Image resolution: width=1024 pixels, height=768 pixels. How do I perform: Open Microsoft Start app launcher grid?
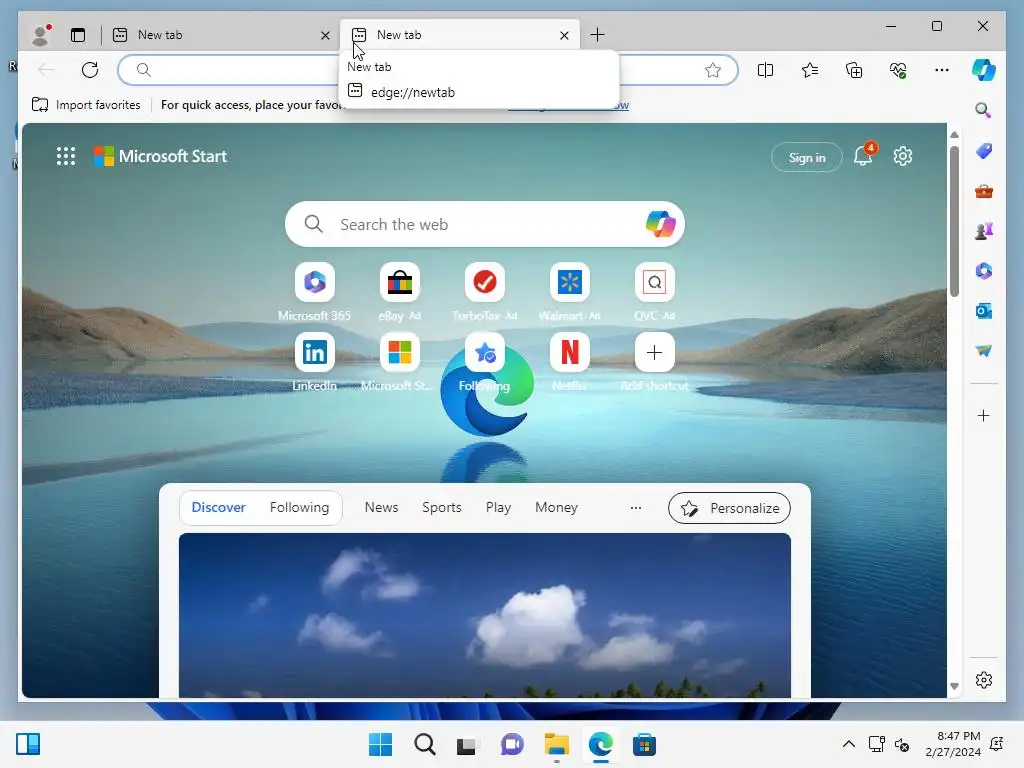[65, 156]
